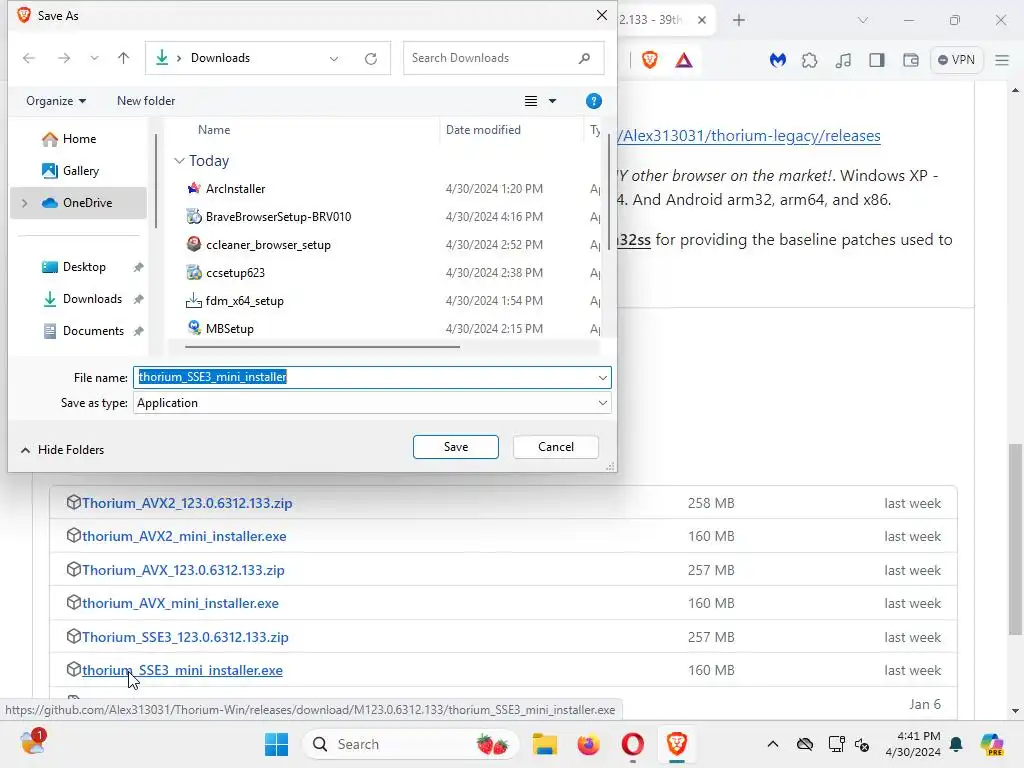
Task: Go forward in Save As dialog
Action: click(x=63, y=58)
